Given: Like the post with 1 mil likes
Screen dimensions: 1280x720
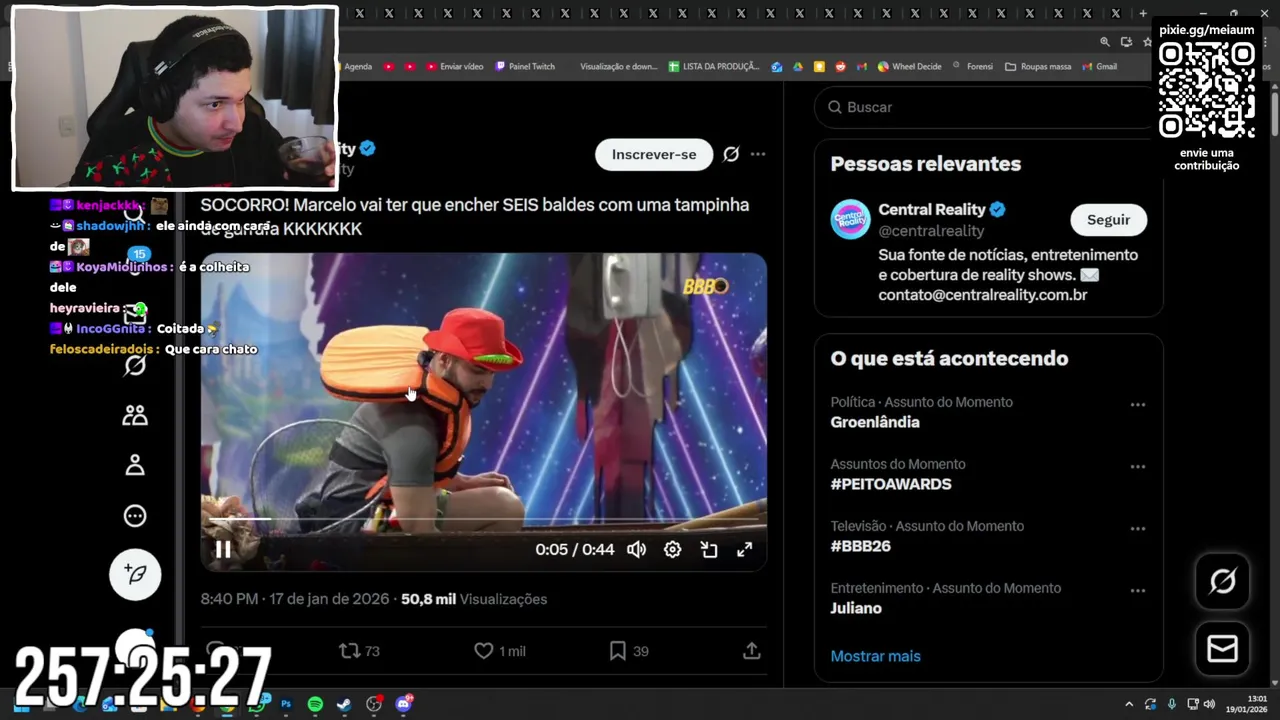Looking at the screenshot, I should point(500,651).
